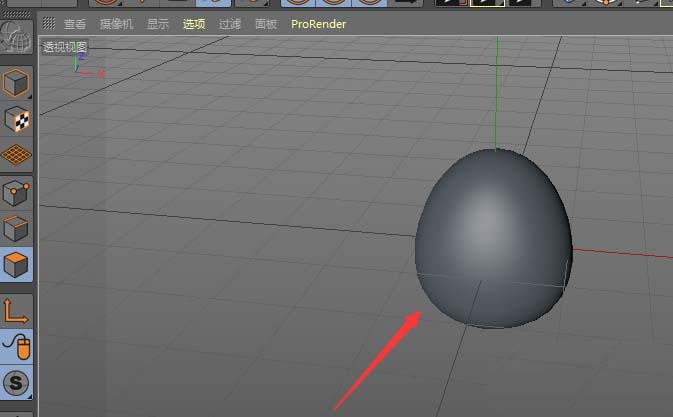Switch to Edges mode icon
Viewport: 673px width, 417px height.
[x=16, y=229]
